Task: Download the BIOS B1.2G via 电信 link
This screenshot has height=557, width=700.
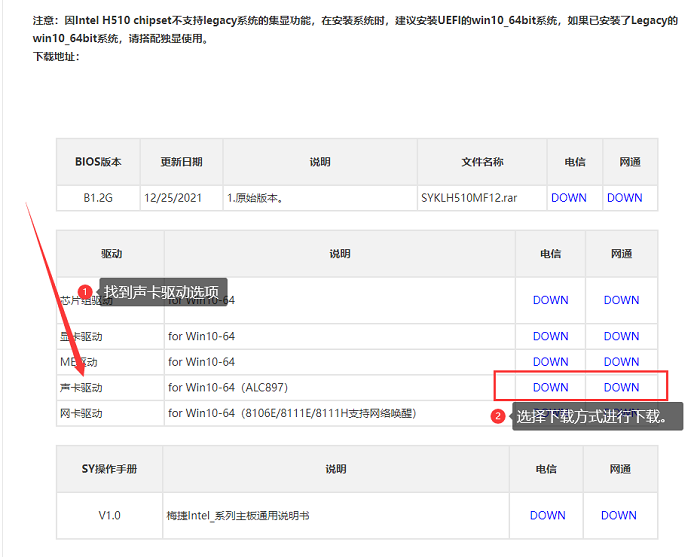Action: coord(568,198)
